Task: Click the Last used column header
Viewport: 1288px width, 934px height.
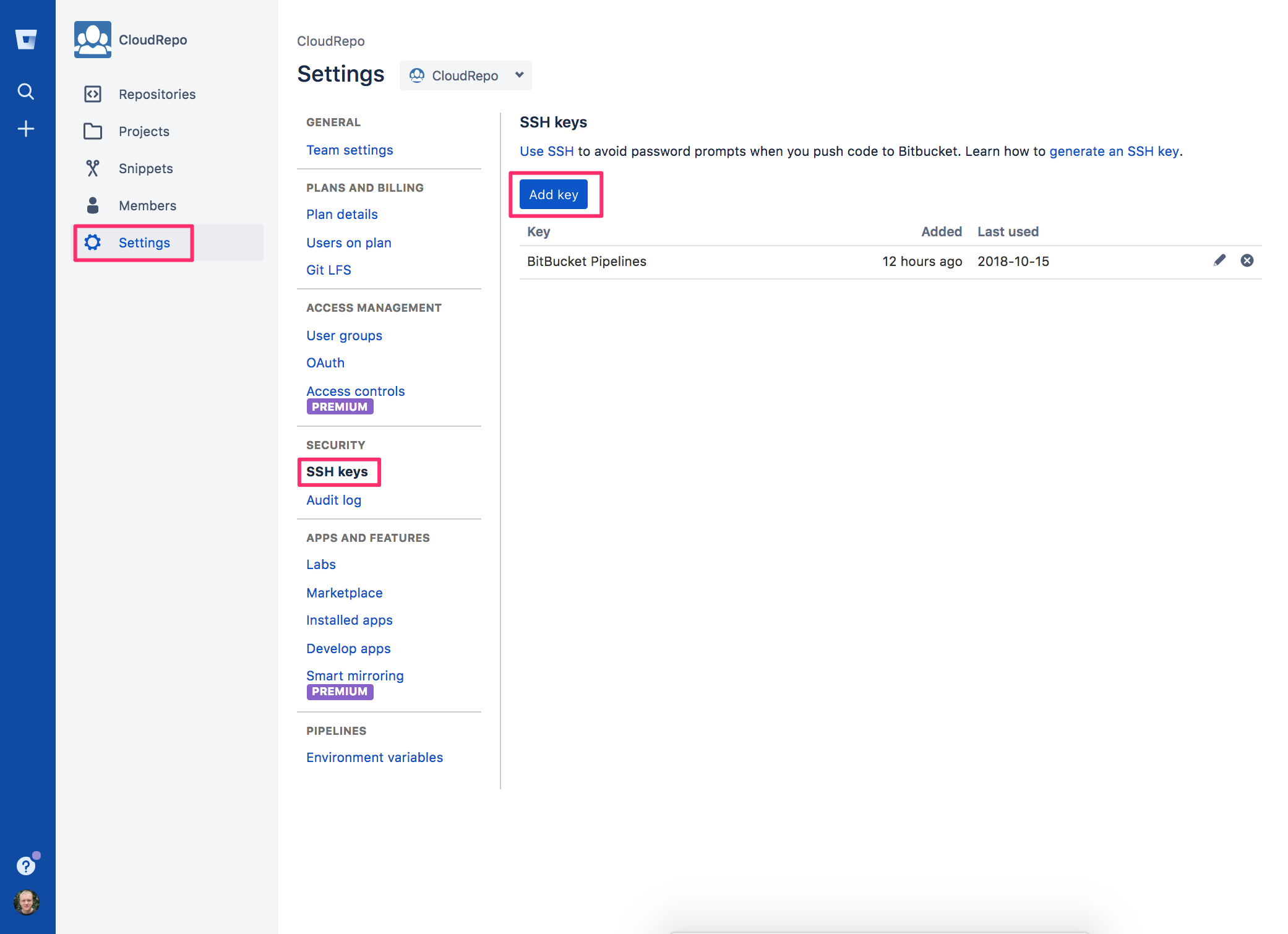Action: 1008,231
